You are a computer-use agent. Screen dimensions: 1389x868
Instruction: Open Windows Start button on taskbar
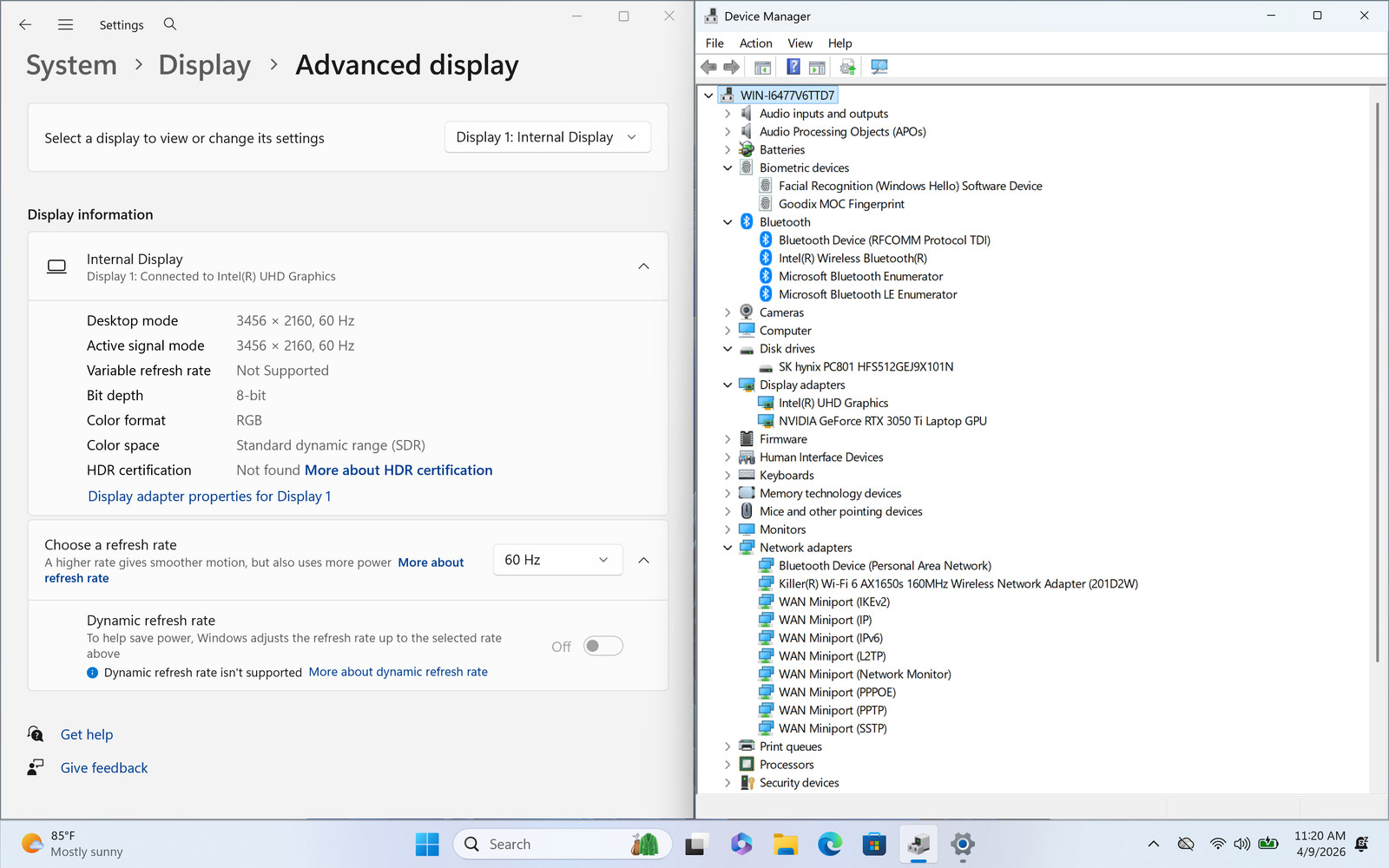427,844
